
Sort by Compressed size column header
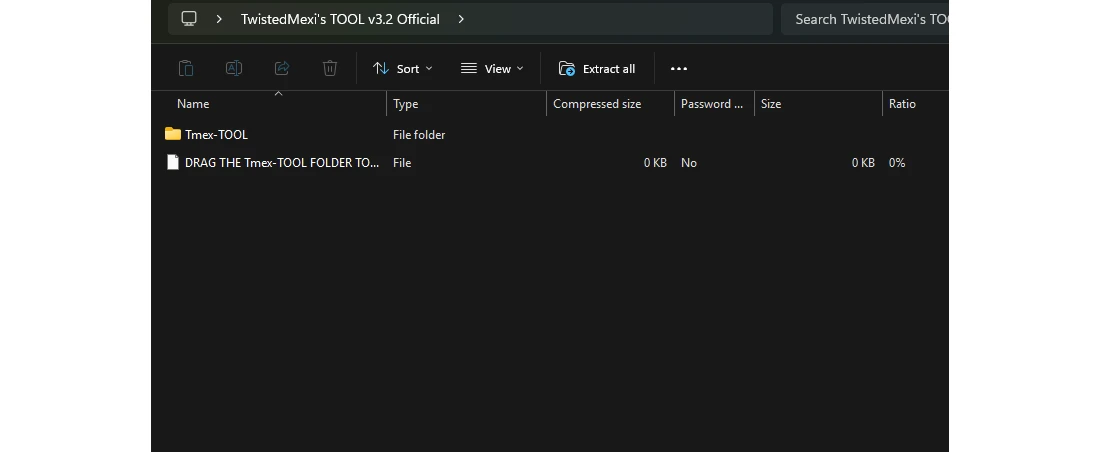point(597,104)
